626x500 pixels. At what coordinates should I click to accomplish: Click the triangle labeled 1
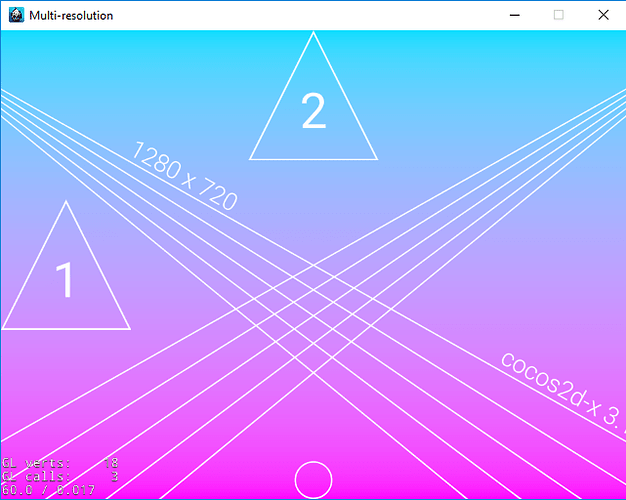66,265
